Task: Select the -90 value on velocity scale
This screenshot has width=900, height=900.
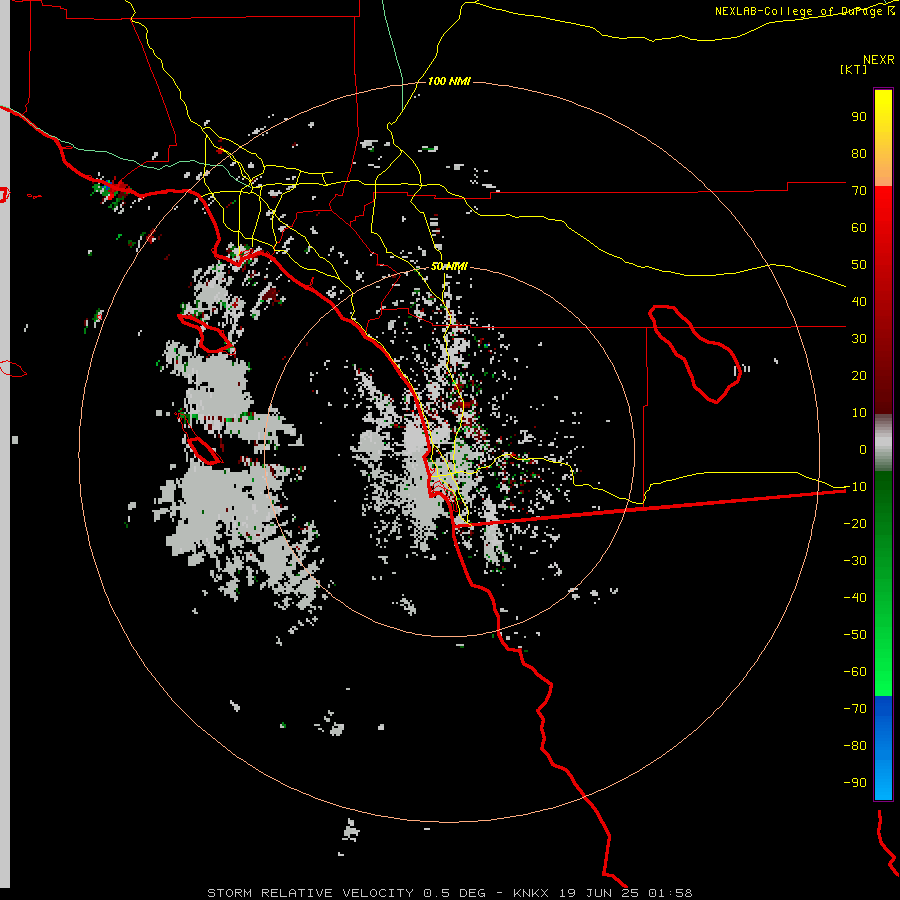Action: [855, 783]
